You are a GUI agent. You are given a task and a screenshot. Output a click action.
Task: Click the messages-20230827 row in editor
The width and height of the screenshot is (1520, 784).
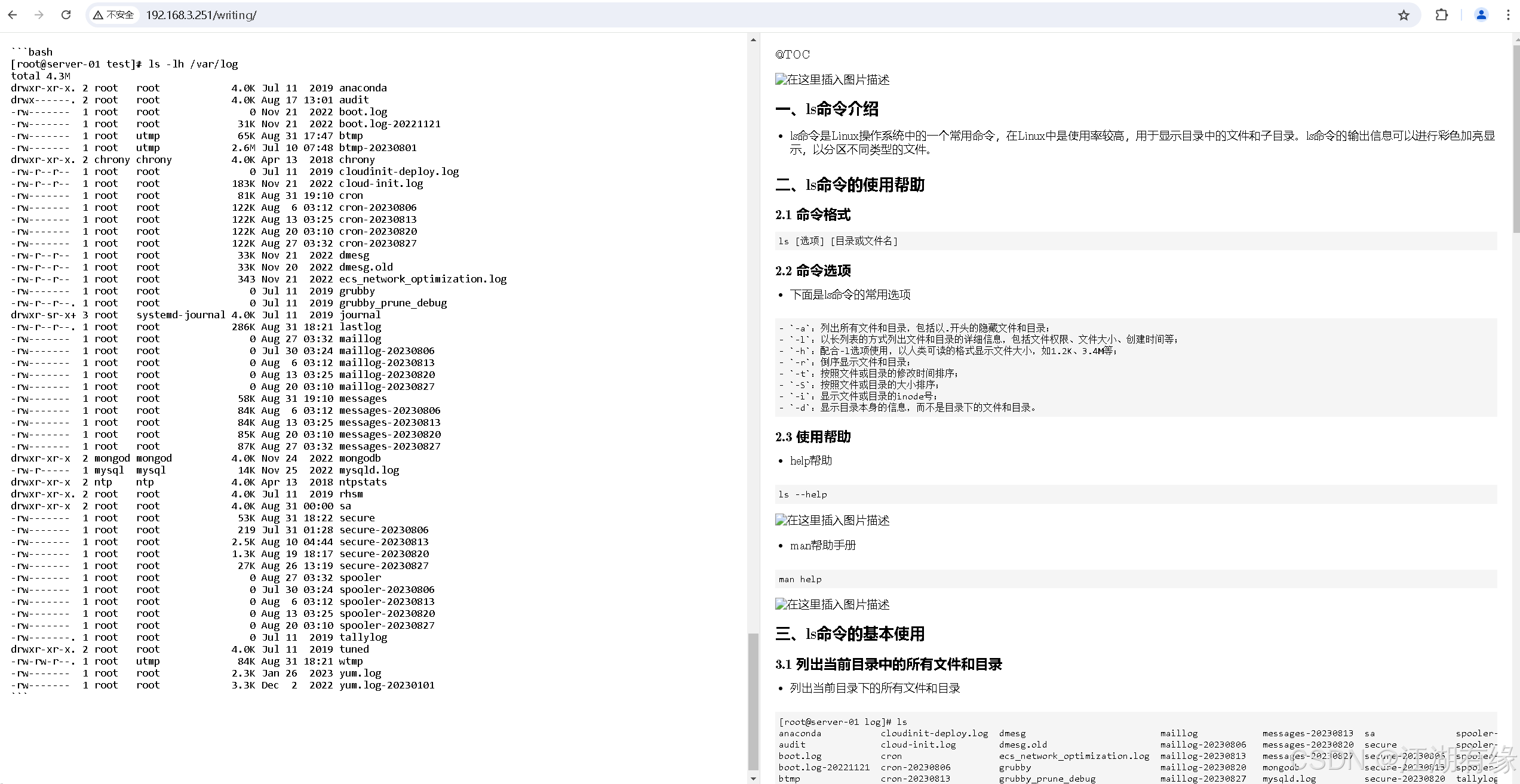(x=226, y=446)
